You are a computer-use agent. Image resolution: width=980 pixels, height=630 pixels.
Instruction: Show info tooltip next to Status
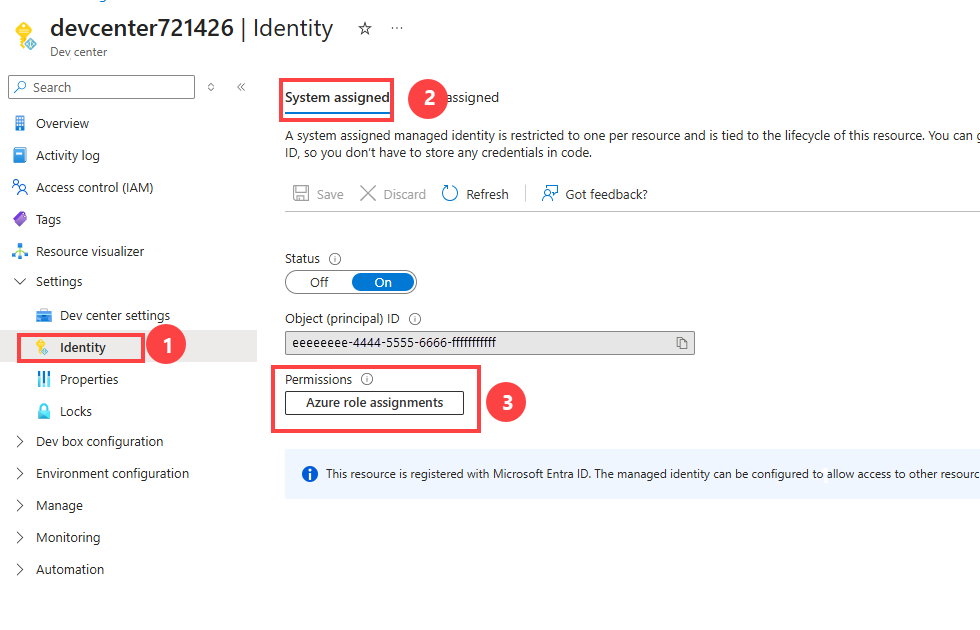click(335, 259)
